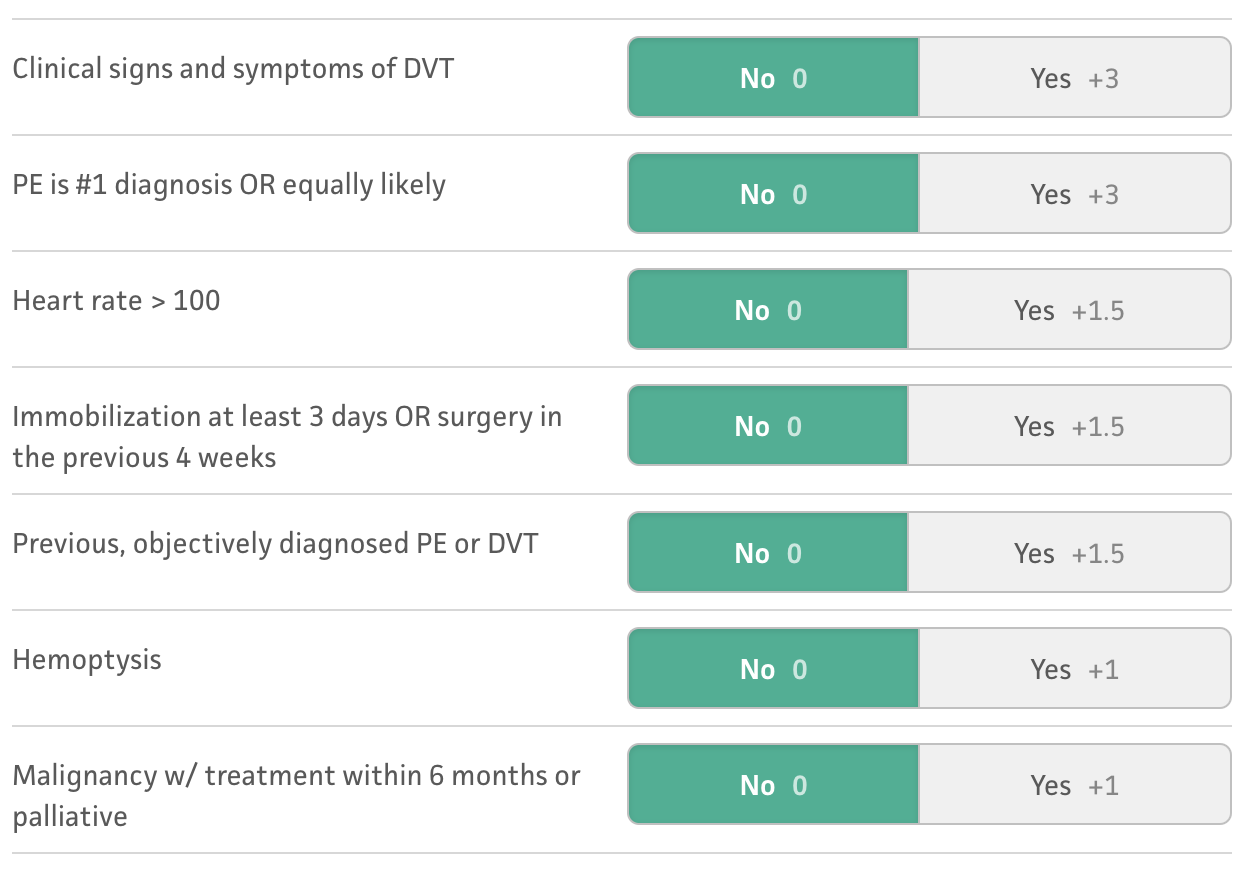This screenshot has height=874, width=1242.
Task: Mark No for immobilization or recent surgery
Action: tap(767, 426)
